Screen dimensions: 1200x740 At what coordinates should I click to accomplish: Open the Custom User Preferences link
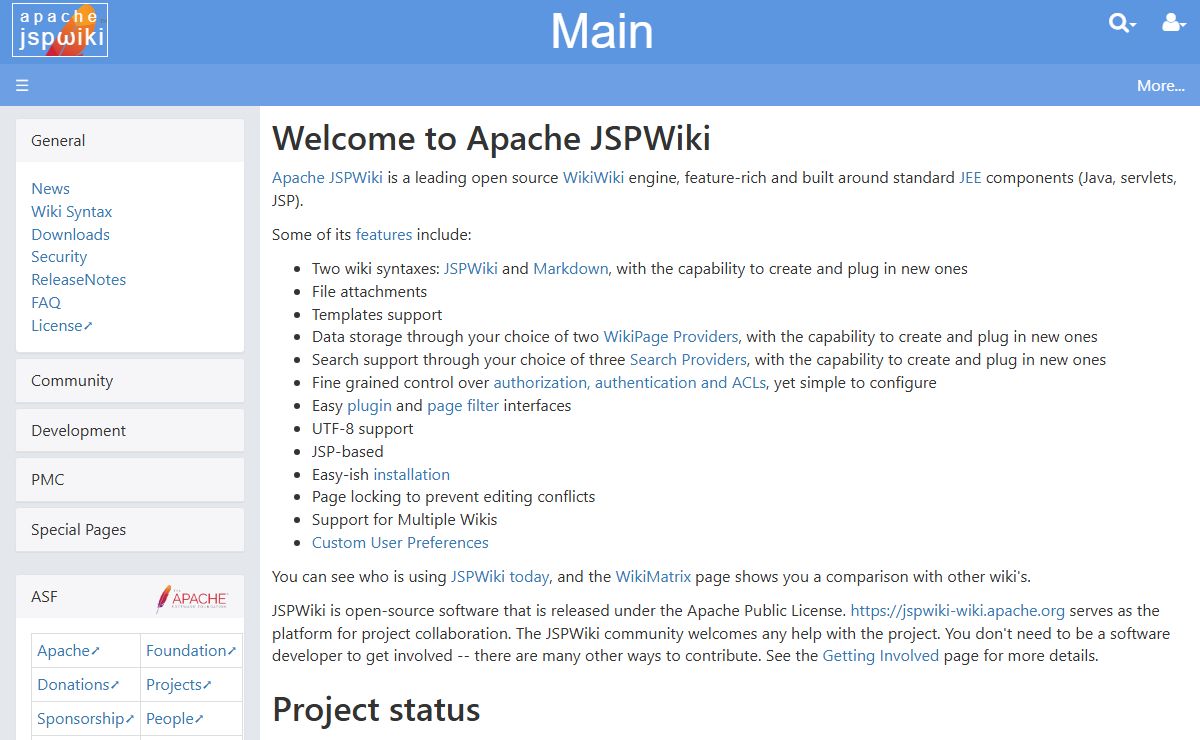(x=400, y=543)
